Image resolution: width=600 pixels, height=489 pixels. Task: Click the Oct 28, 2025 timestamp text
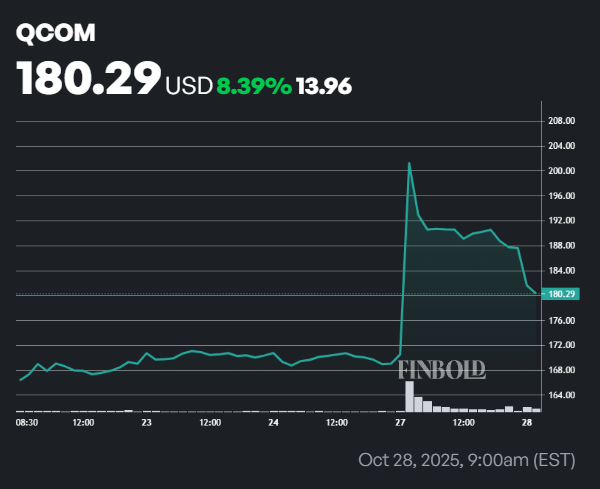(466, 460)
